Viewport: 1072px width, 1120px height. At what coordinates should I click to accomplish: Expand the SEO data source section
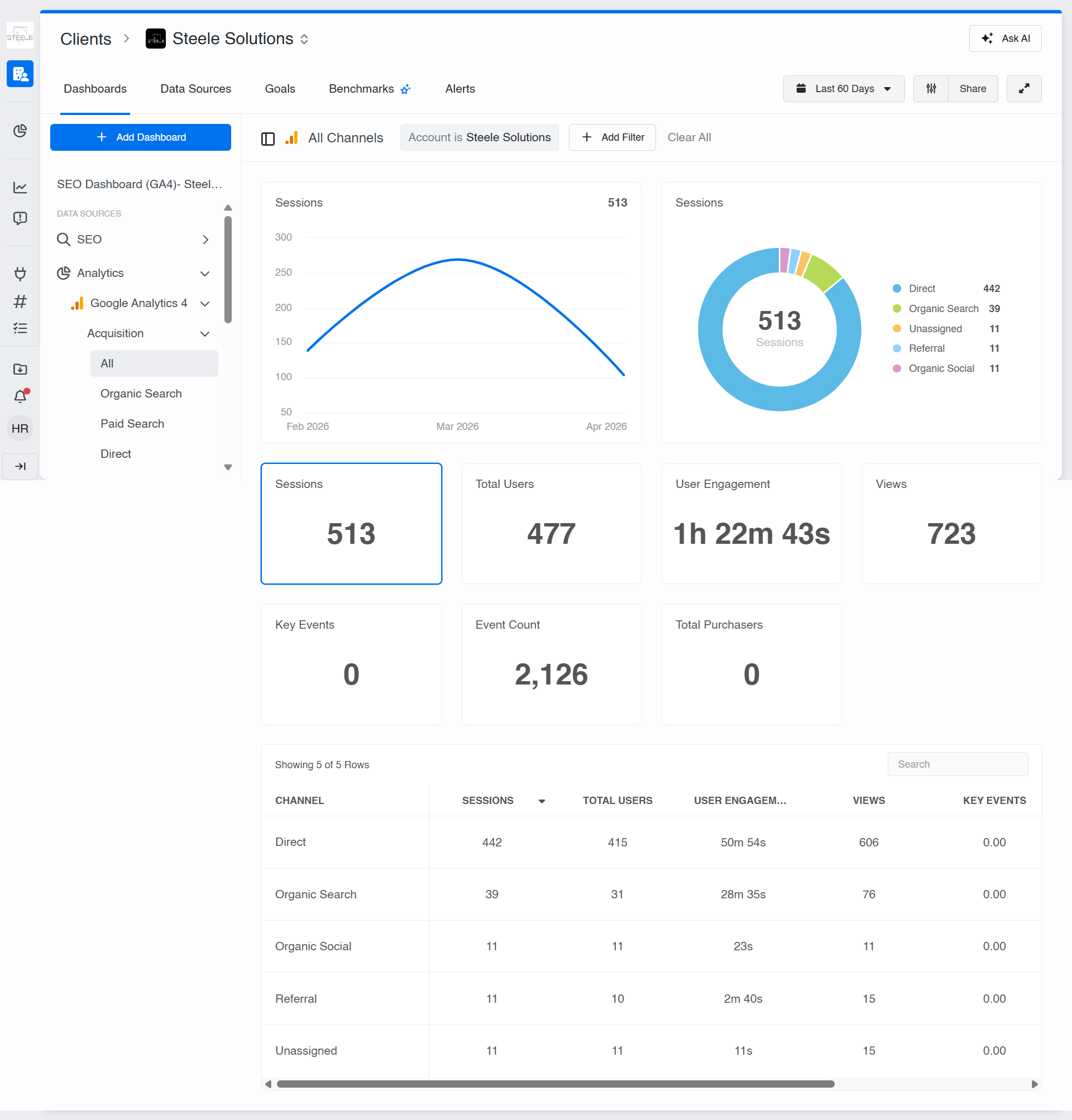click(205, 240)
